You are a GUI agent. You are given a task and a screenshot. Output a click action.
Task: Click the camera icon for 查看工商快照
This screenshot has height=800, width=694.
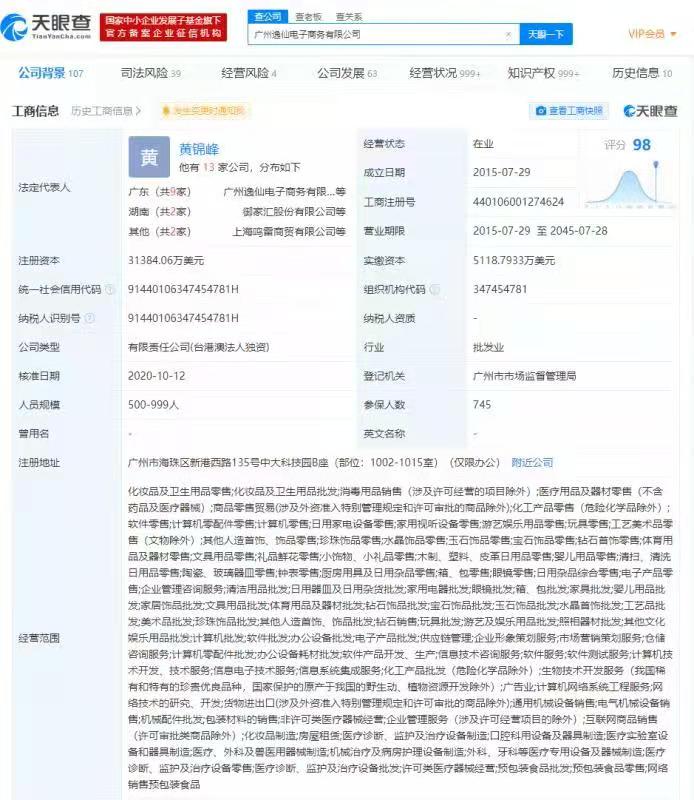(x=541, y=111)
